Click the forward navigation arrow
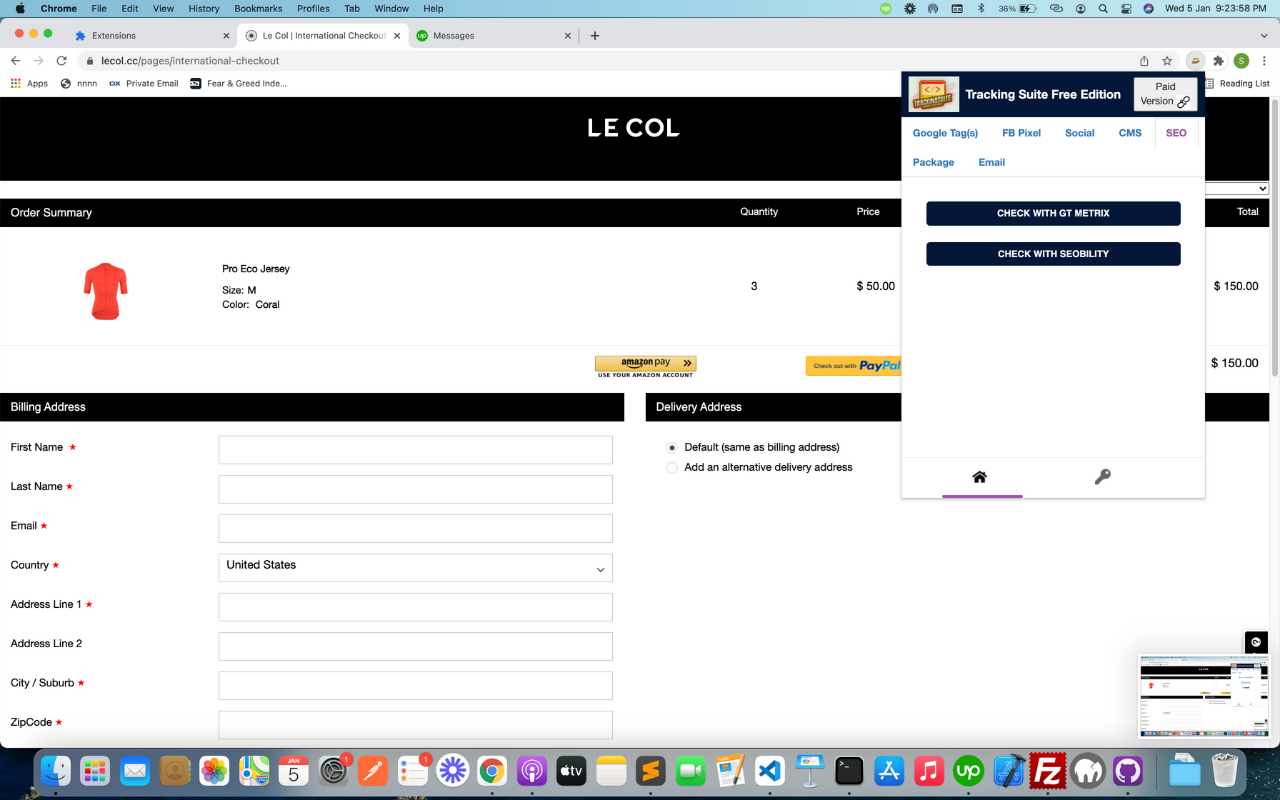 click(38, 61)
